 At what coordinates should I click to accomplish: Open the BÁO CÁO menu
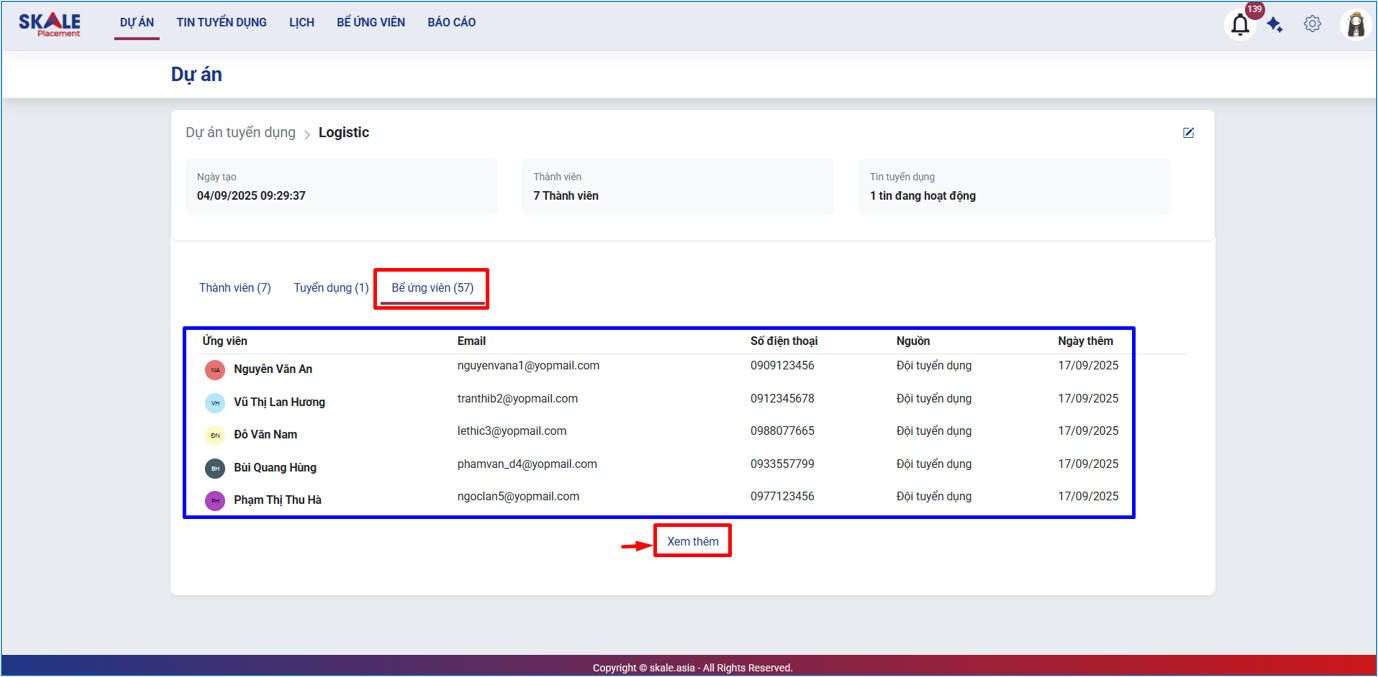point(451,22)
